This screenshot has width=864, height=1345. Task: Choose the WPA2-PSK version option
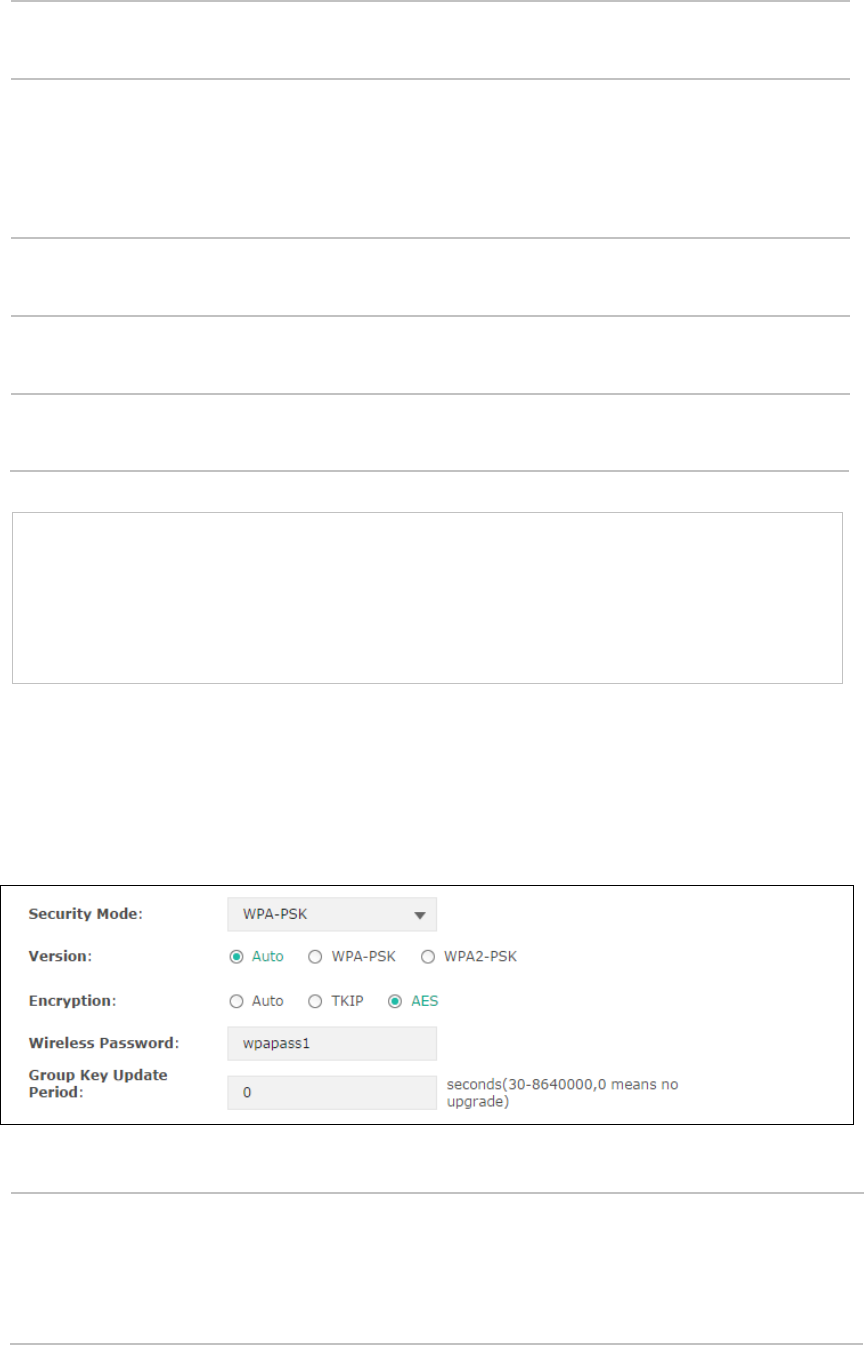pos(428,956)
